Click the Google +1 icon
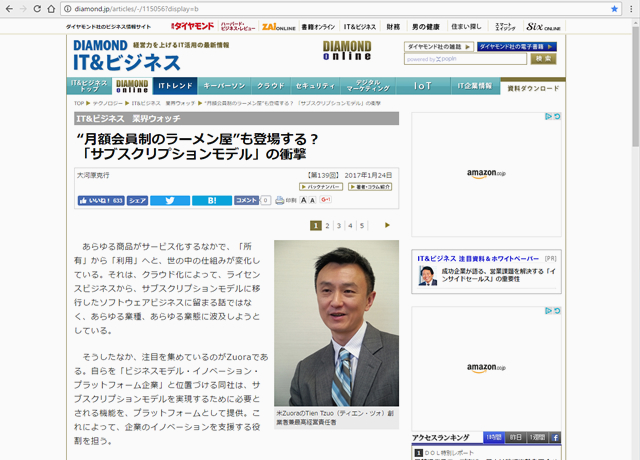 pyautogui.click(x=325, y=200)
